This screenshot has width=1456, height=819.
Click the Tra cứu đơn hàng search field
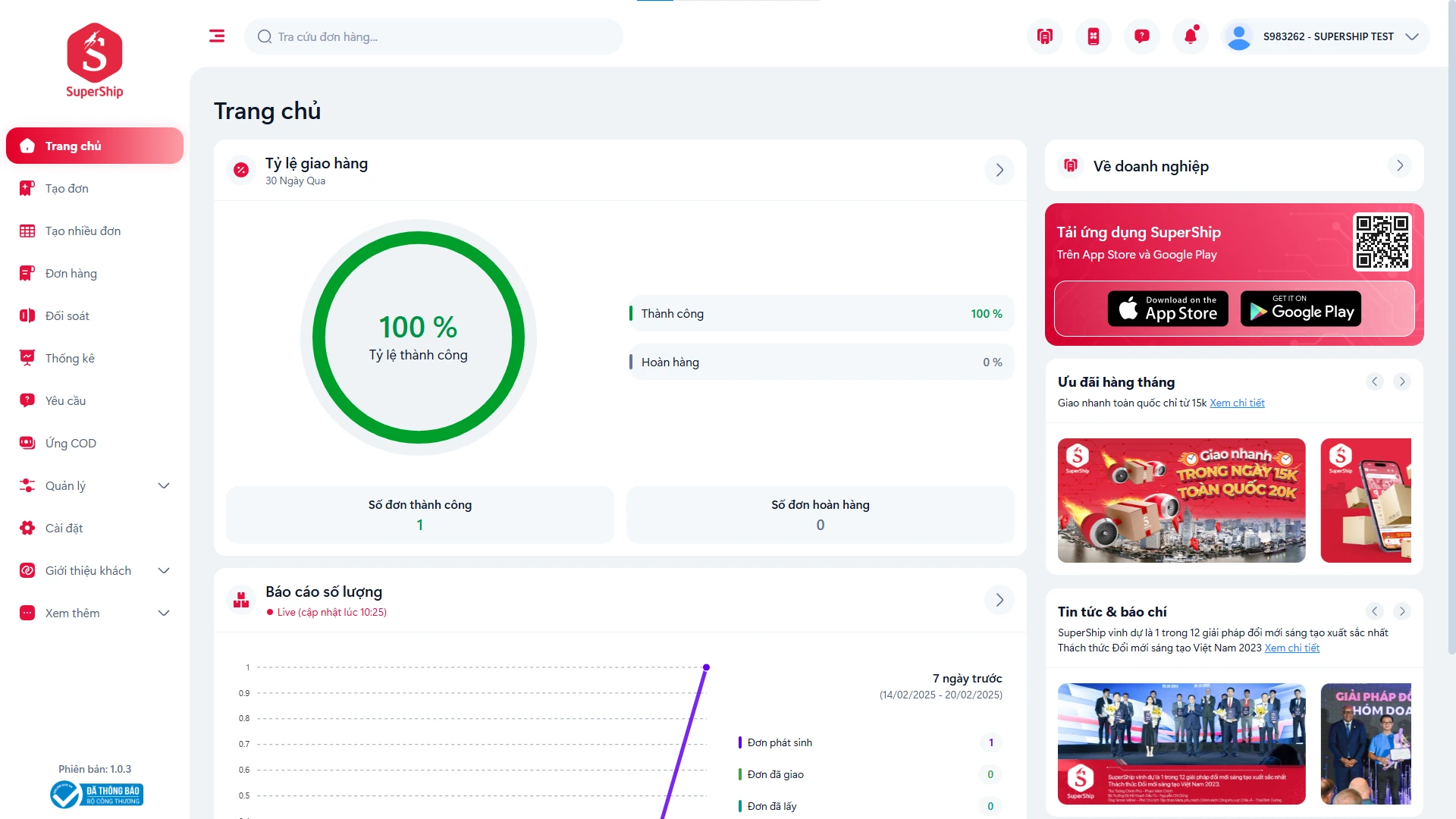click(440, 36)
